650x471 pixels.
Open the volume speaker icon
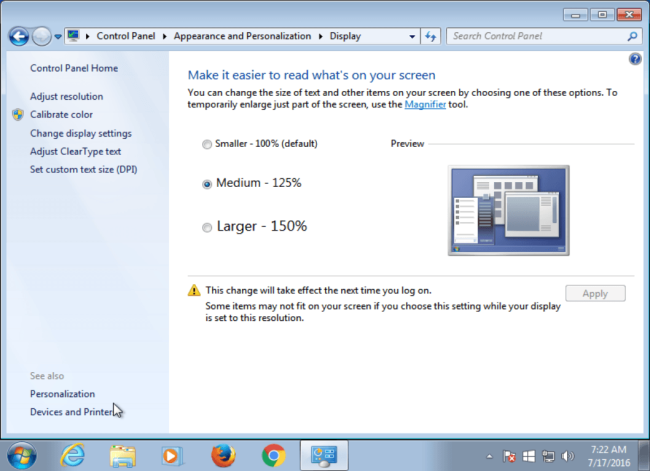click(x=567, y=456)
